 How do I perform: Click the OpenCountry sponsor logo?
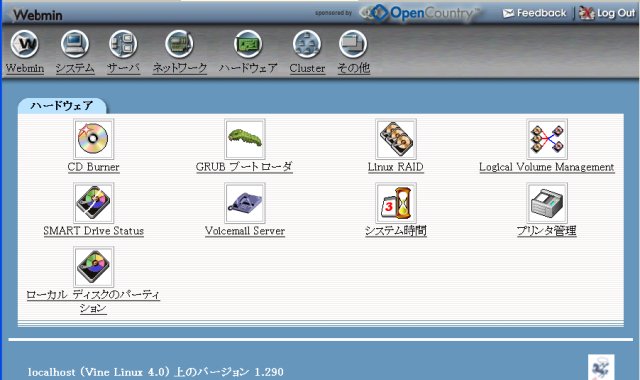pyautogui.click(x=419, y=13)
